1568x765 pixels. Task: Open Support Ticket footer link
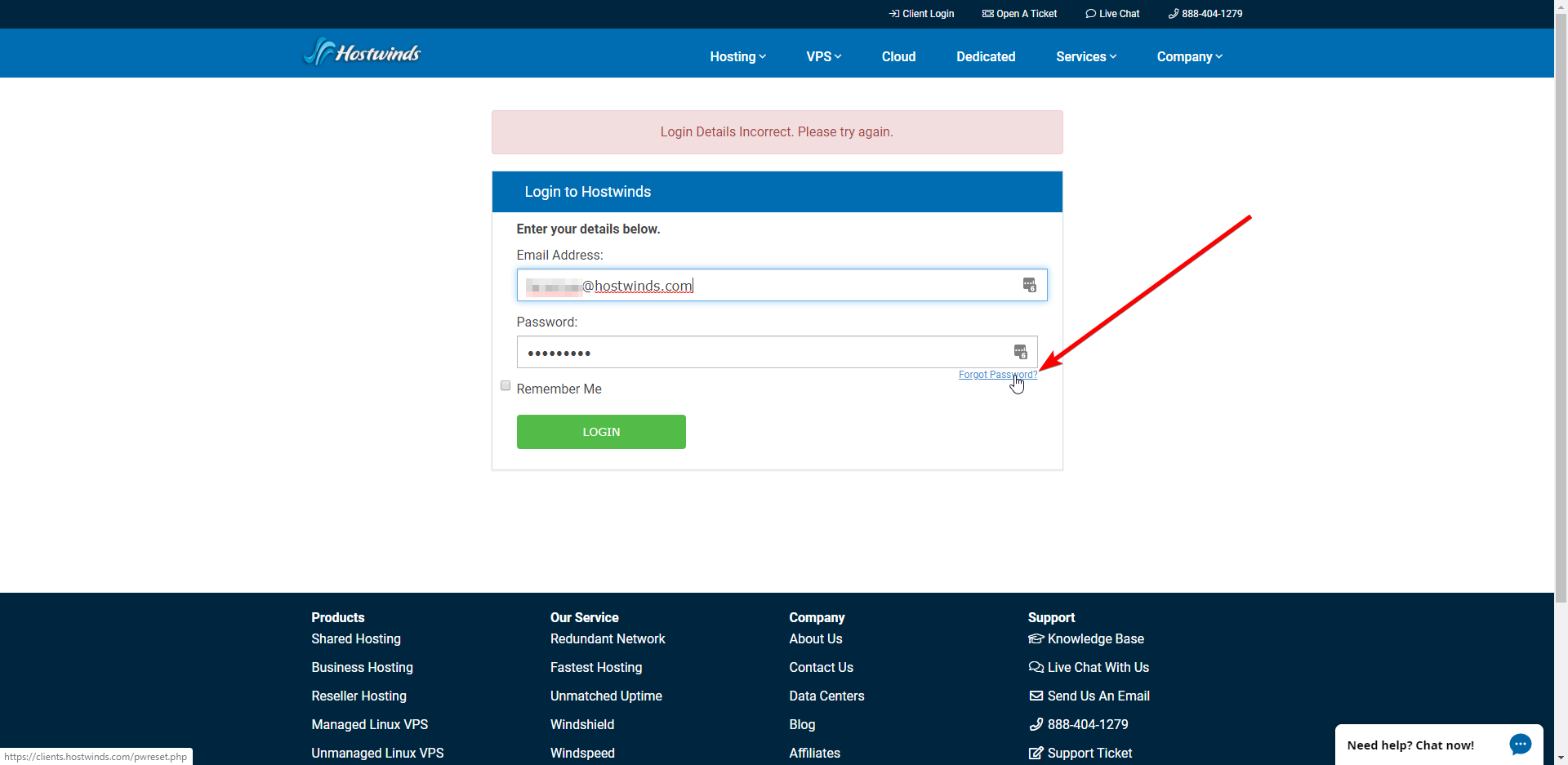click(x=1080, y=753)
